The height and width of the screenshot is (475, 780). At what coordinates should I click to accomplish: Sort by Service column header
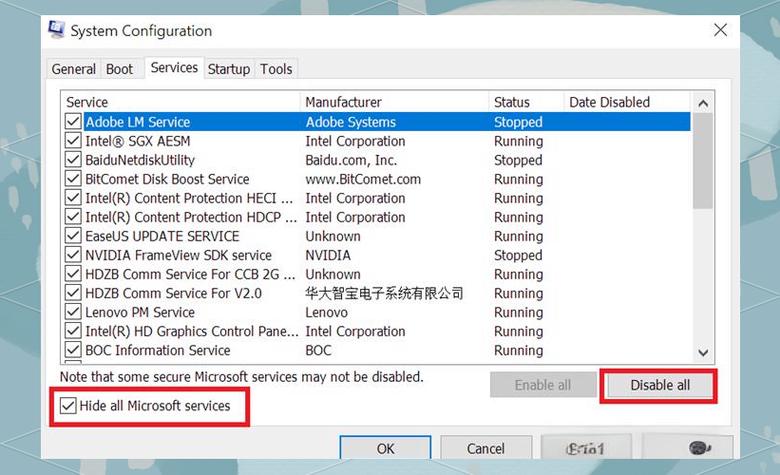pos(181,102)
